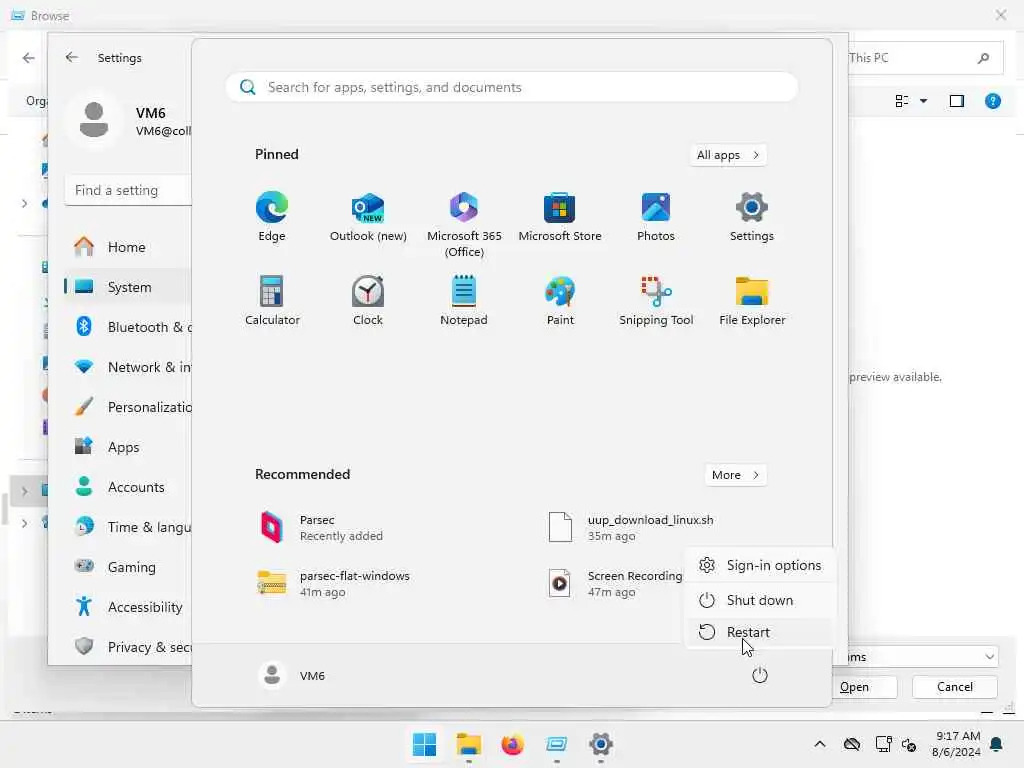The image size is (1024, 768).
Task: Open VM6 account profile in Settings
Action: point(128,121)
